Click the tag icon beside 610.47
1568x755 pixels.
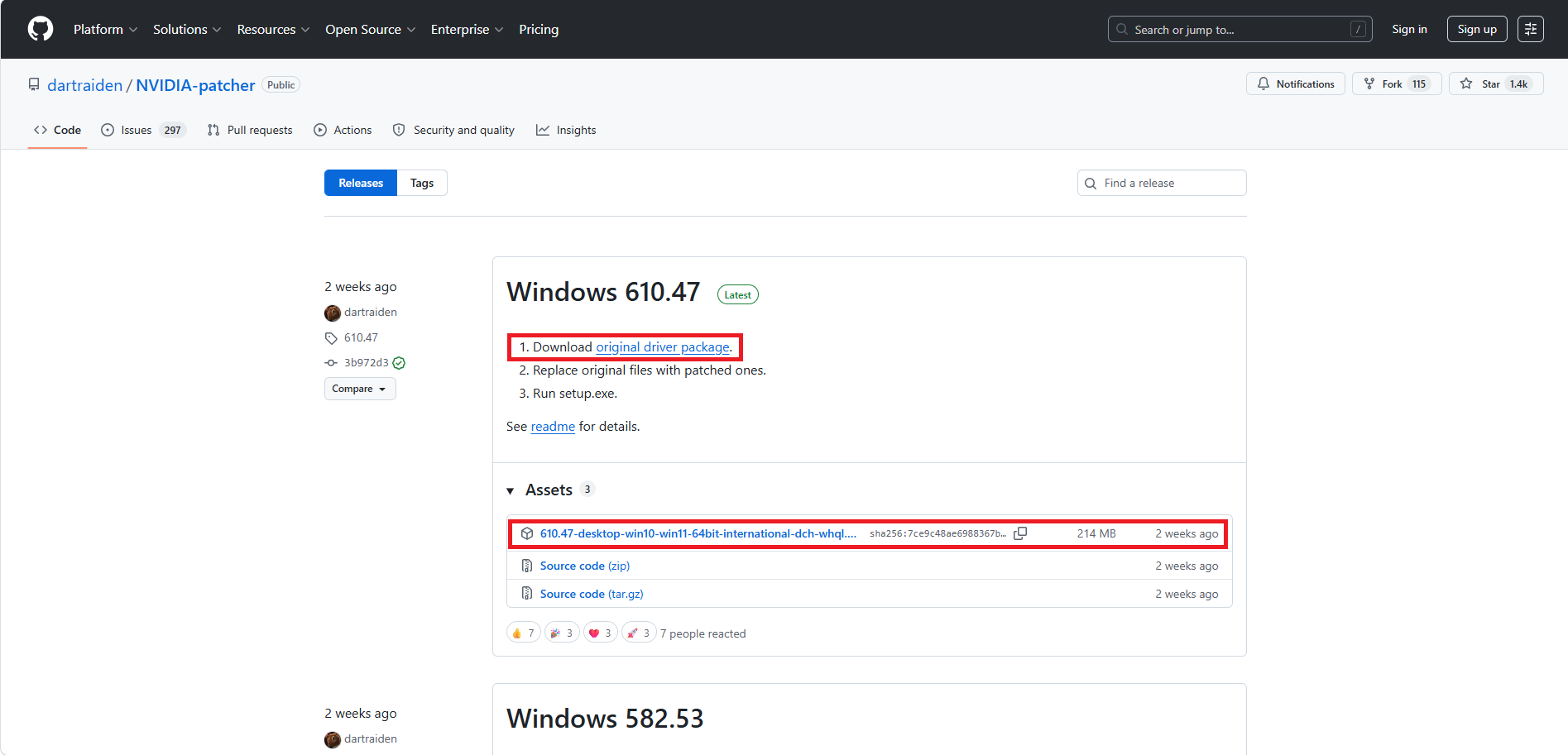[x=331, y=338]
